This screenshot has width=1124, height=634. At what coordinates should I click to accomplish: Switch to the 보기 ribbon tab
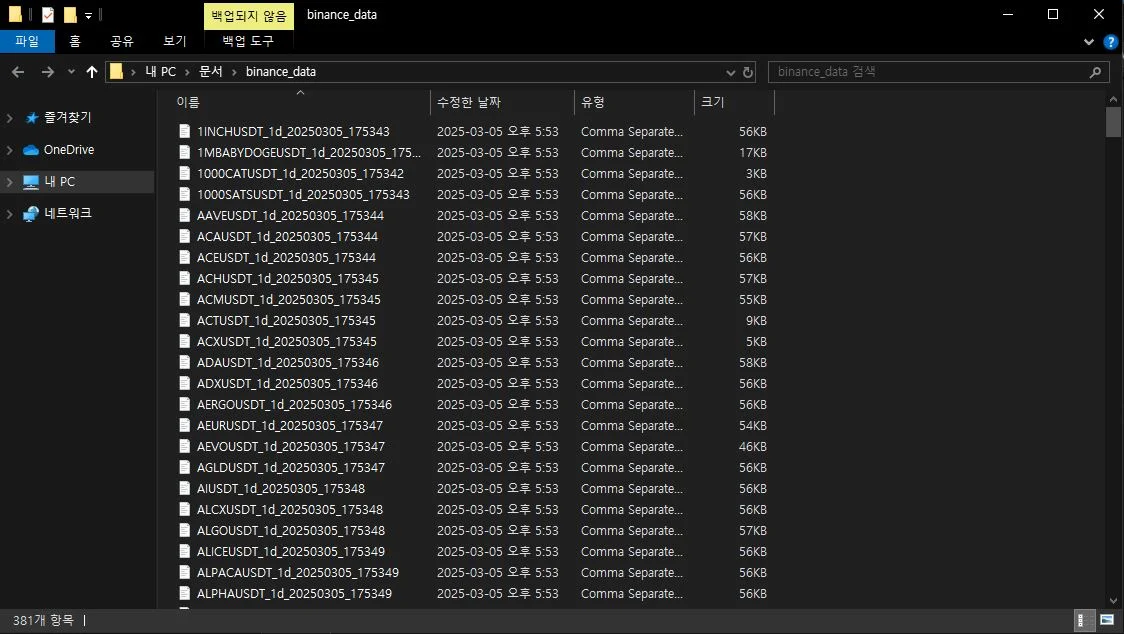click(x=174, y=41)
